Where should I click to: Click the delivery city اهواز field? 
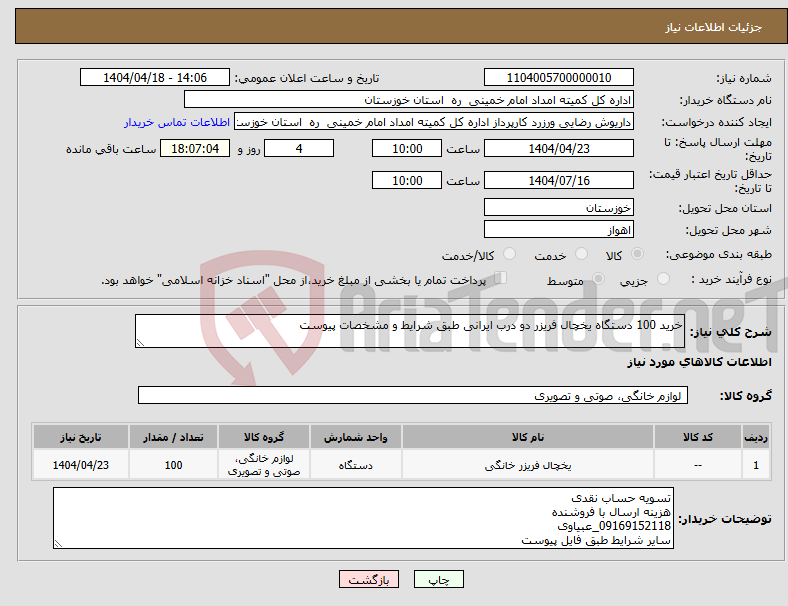pyautogui.click(x=559, y=230)
